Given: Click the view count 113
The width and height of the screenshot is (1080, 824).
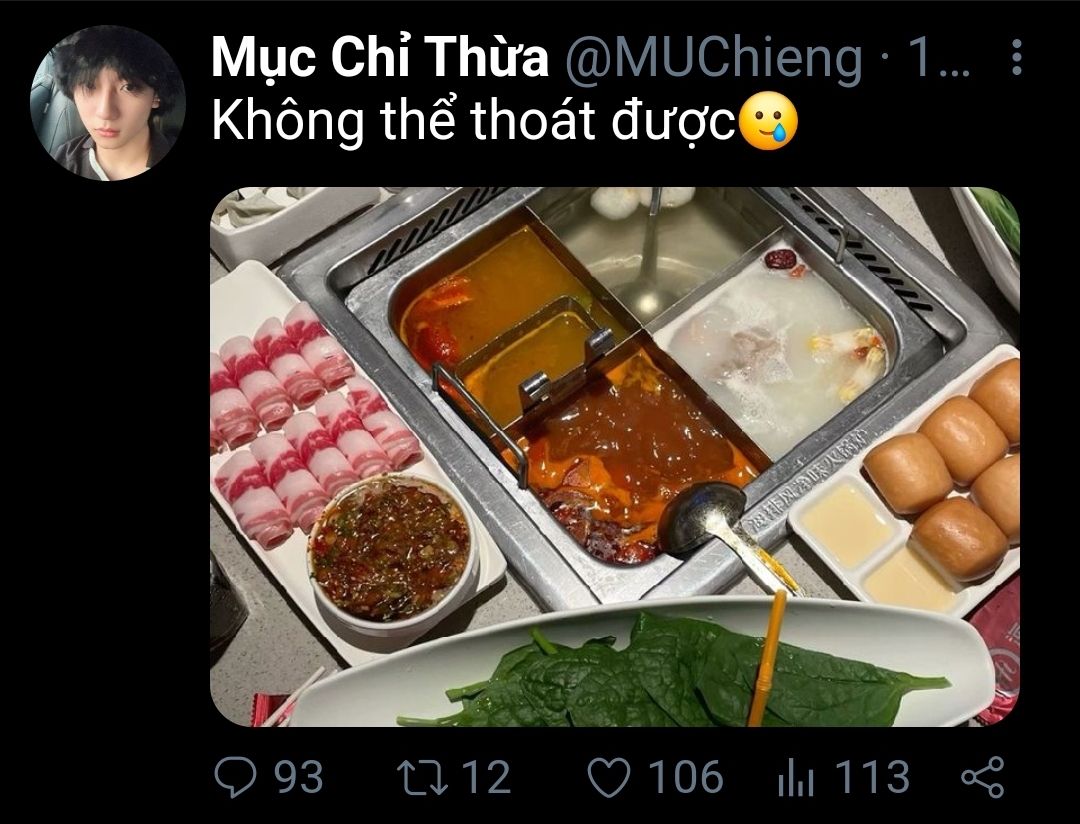Looking at the screenshot, I should click(x=872, y=777).
